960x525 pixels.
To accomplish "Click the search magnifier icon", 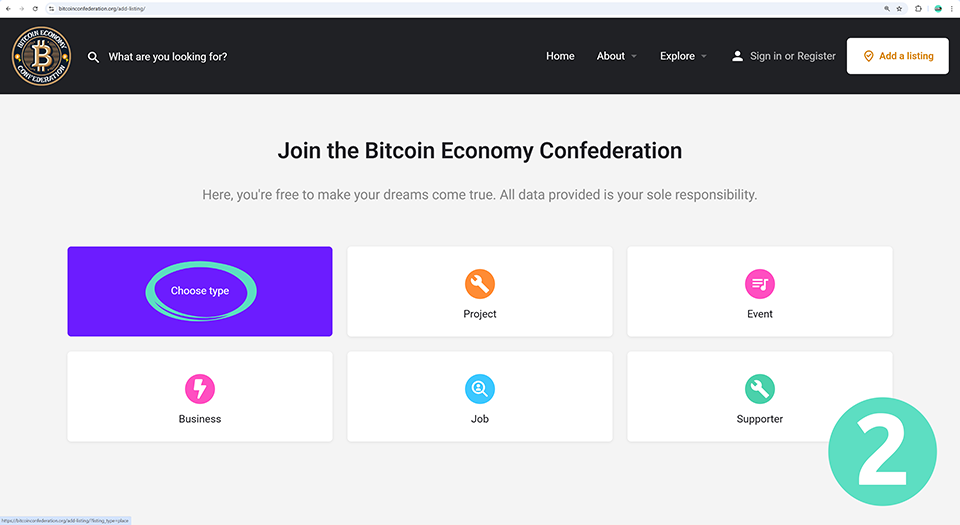I will [94, 57].
